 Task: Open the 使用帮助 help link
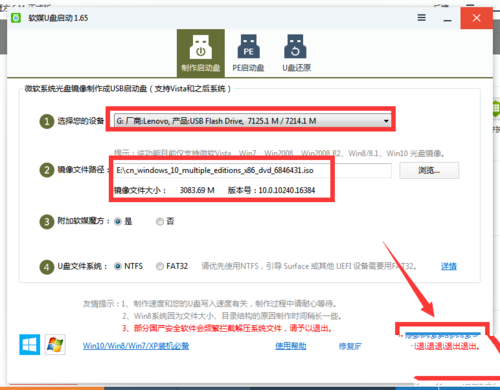pos(291,346)
